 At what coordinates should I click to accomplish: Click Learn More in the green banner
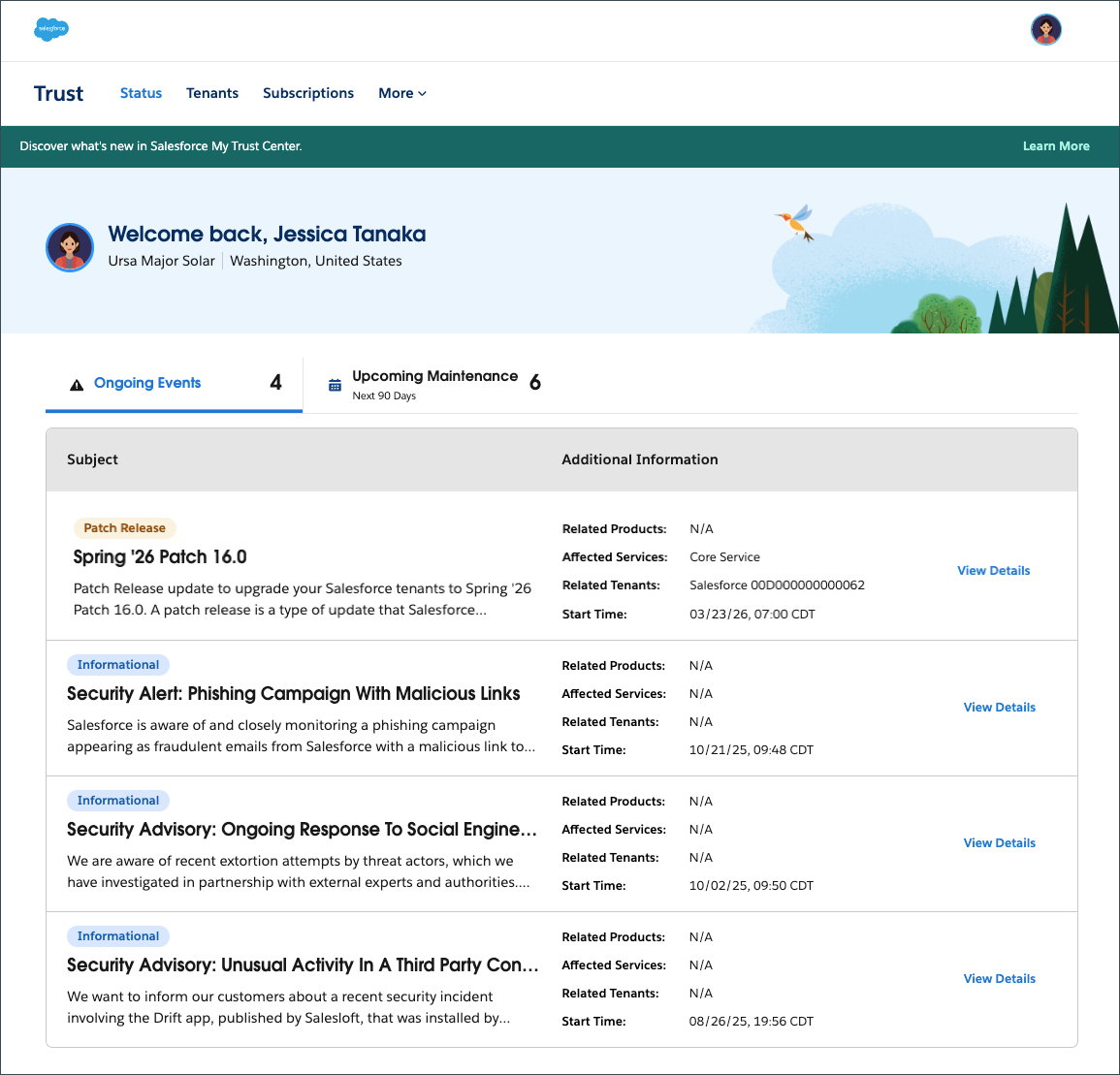coord(1056,146)
